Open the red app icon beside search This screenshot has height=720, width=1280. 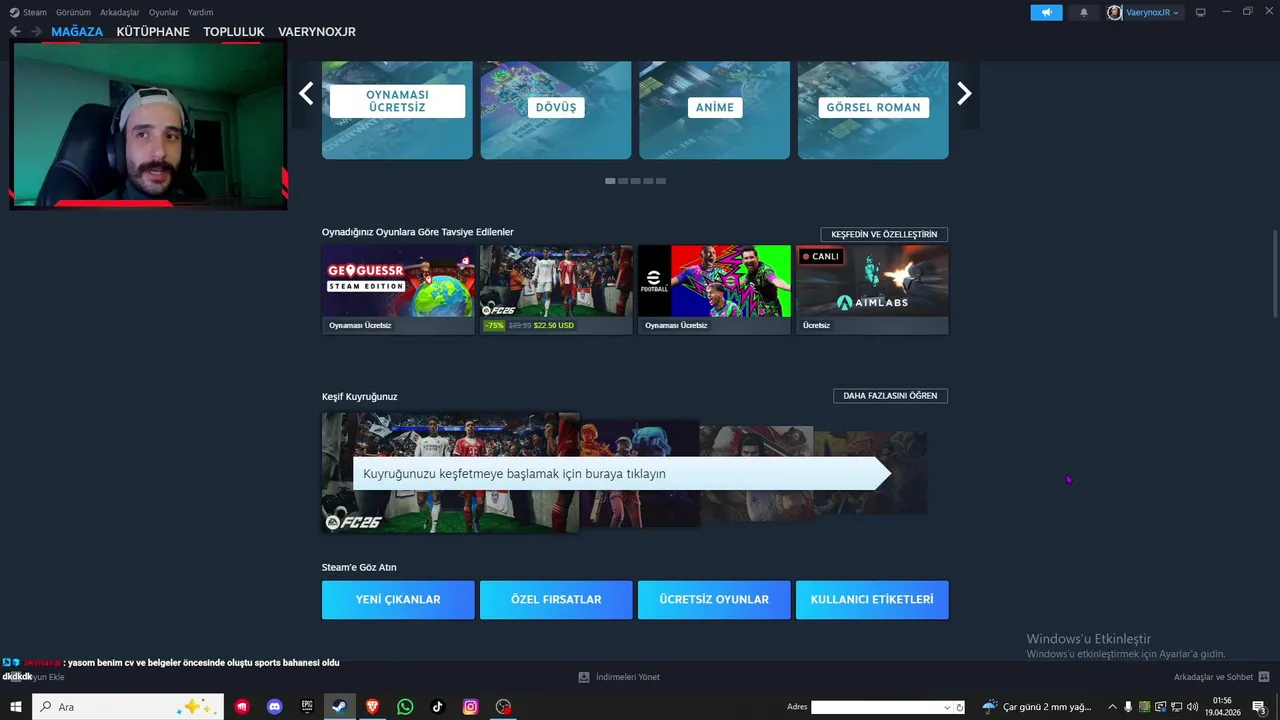[242, 707]
